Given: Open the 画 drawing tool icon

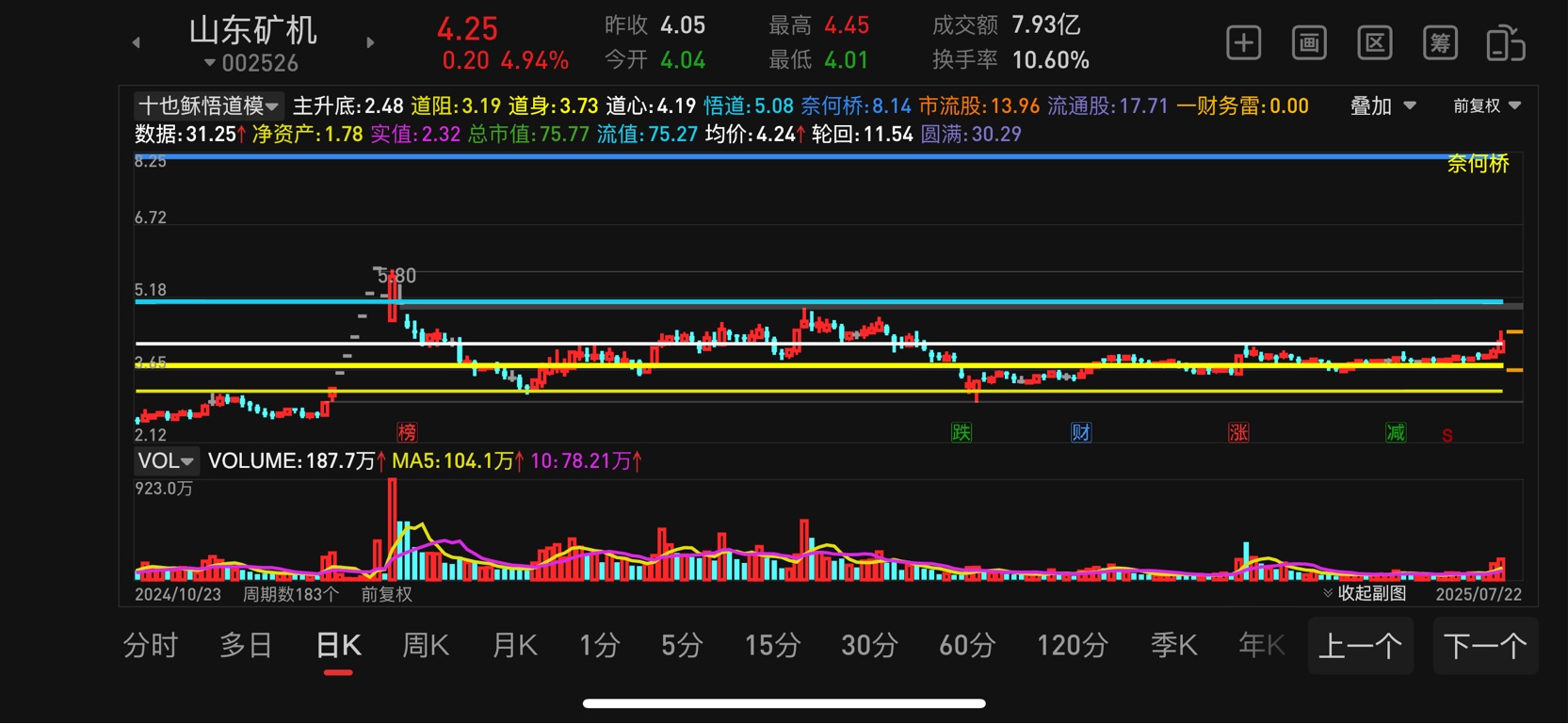Looking at the screenshot, I should (1309, 43).
